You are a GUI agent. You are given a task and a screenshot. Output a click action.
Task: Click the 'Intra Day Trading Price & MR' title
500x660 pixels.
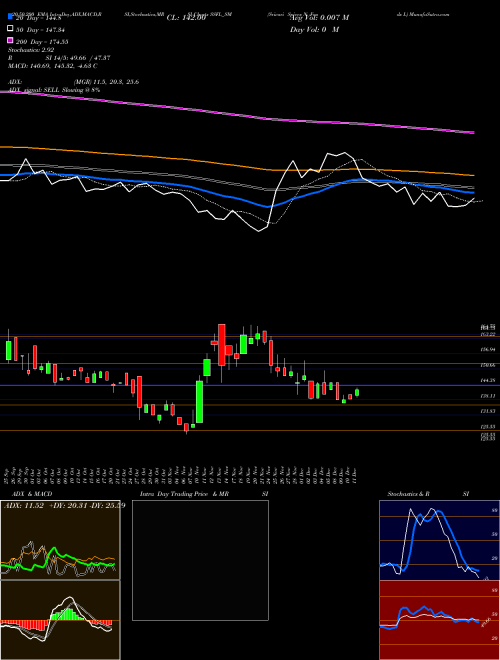click(184, 494)
